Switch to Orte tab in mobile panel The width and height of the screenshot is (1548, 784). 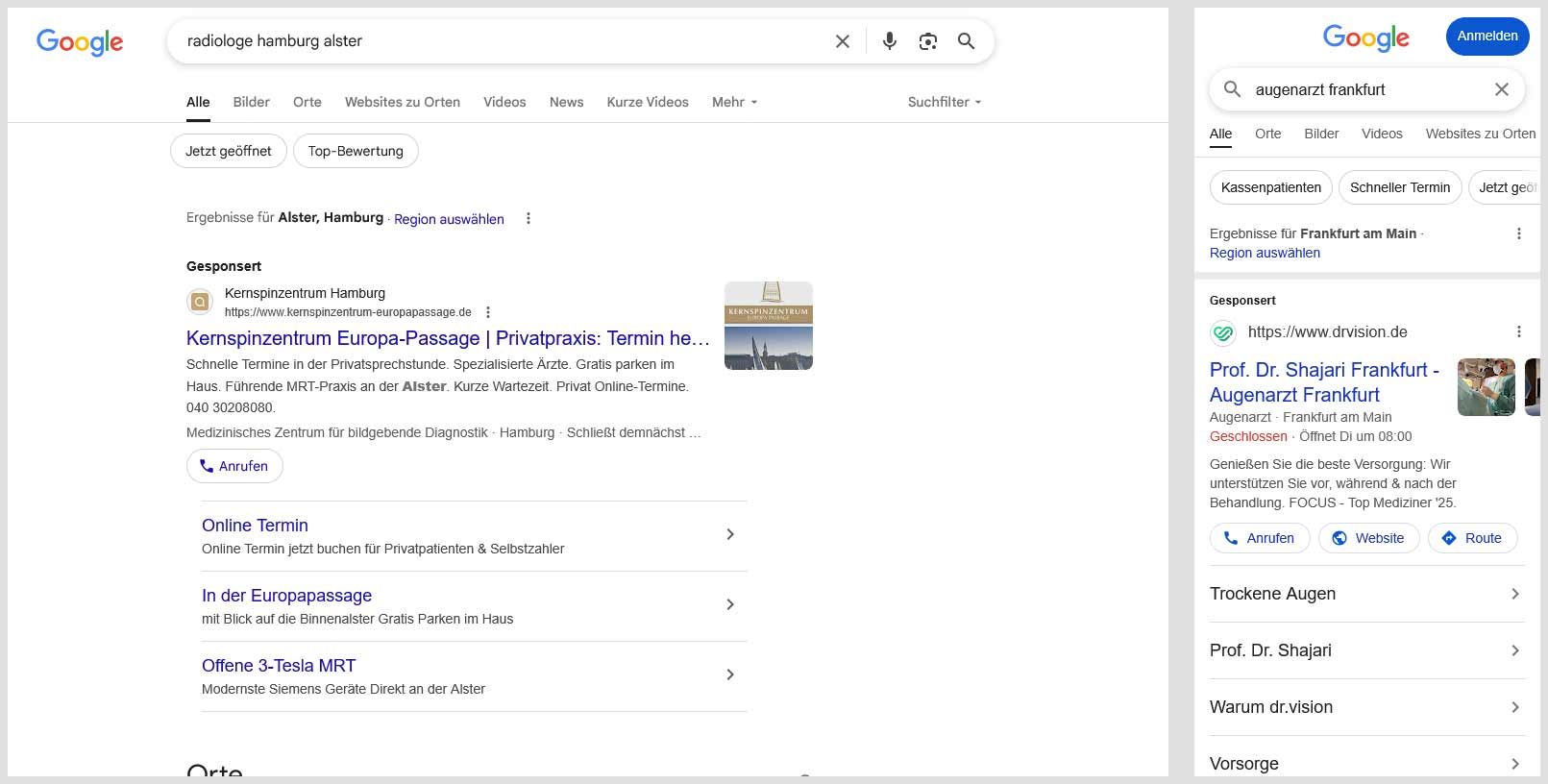pos(1268,134)
